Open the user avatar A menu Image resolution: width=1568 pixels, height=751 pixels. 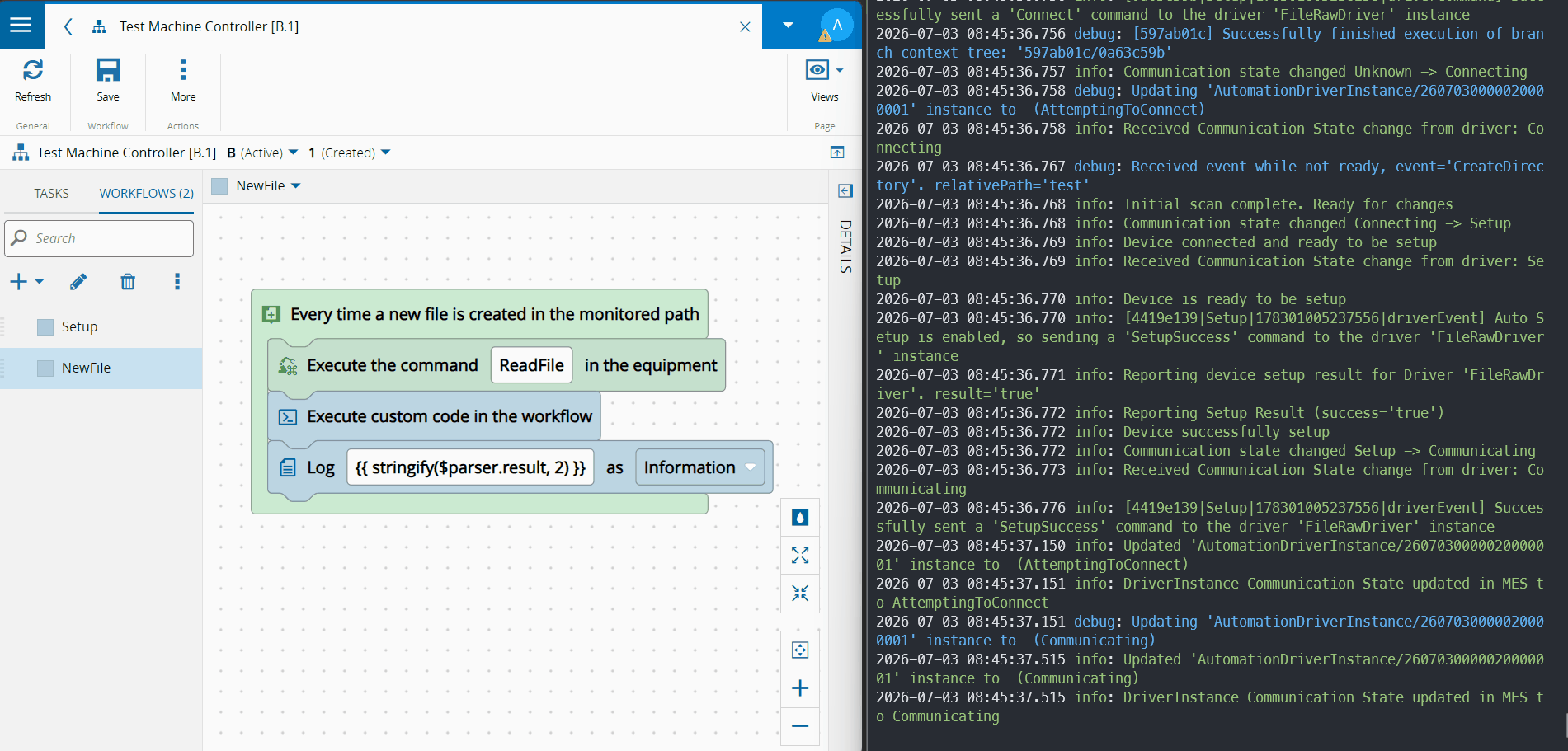(x=836, y=25)
